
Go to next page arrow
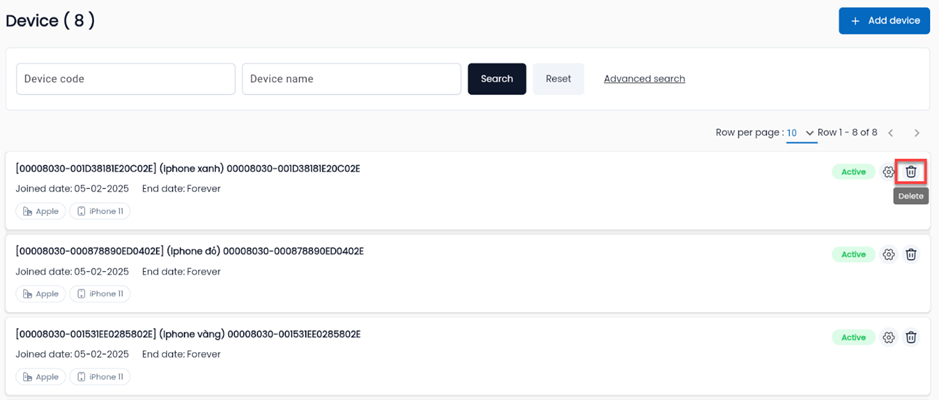[x=917, y=133]
